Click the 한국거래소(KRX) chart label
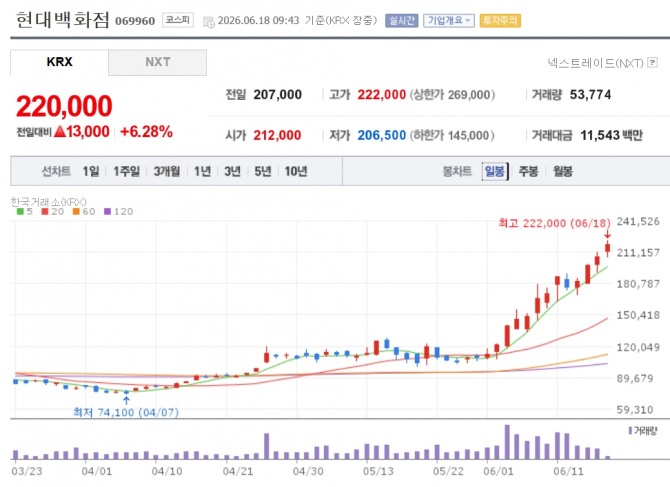 (x=48, y=202)
